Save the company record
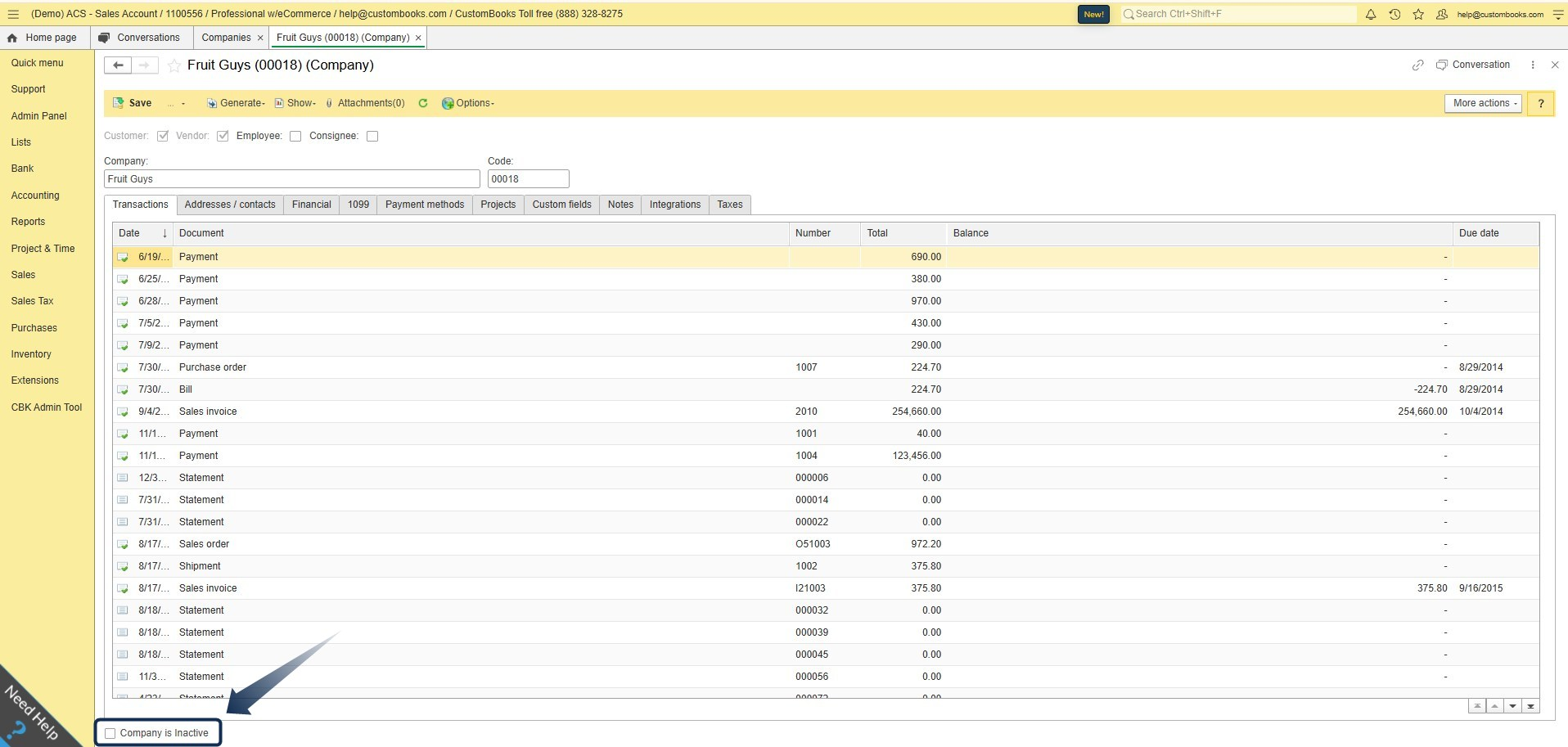Viewport: 1568px width, 747px height. pos(132,103)
